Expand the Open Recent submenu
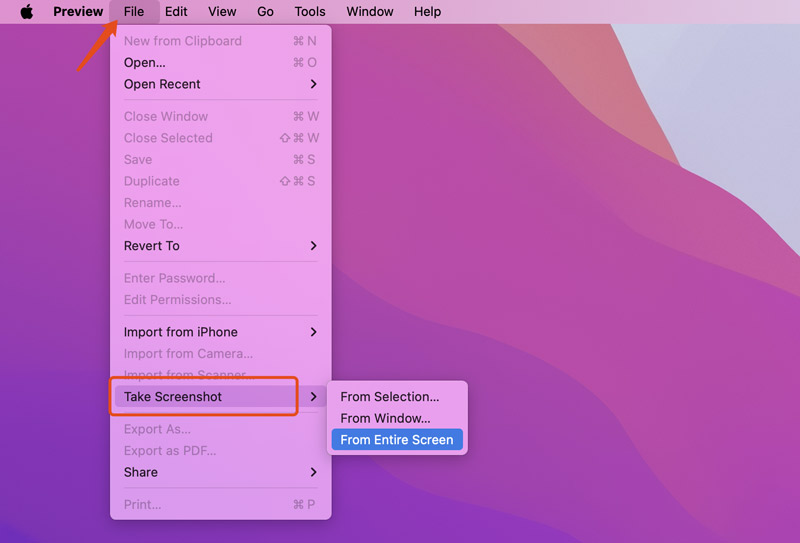Image resolution: width=800 pixels, height=543 pixels. [x=162, y=84]
